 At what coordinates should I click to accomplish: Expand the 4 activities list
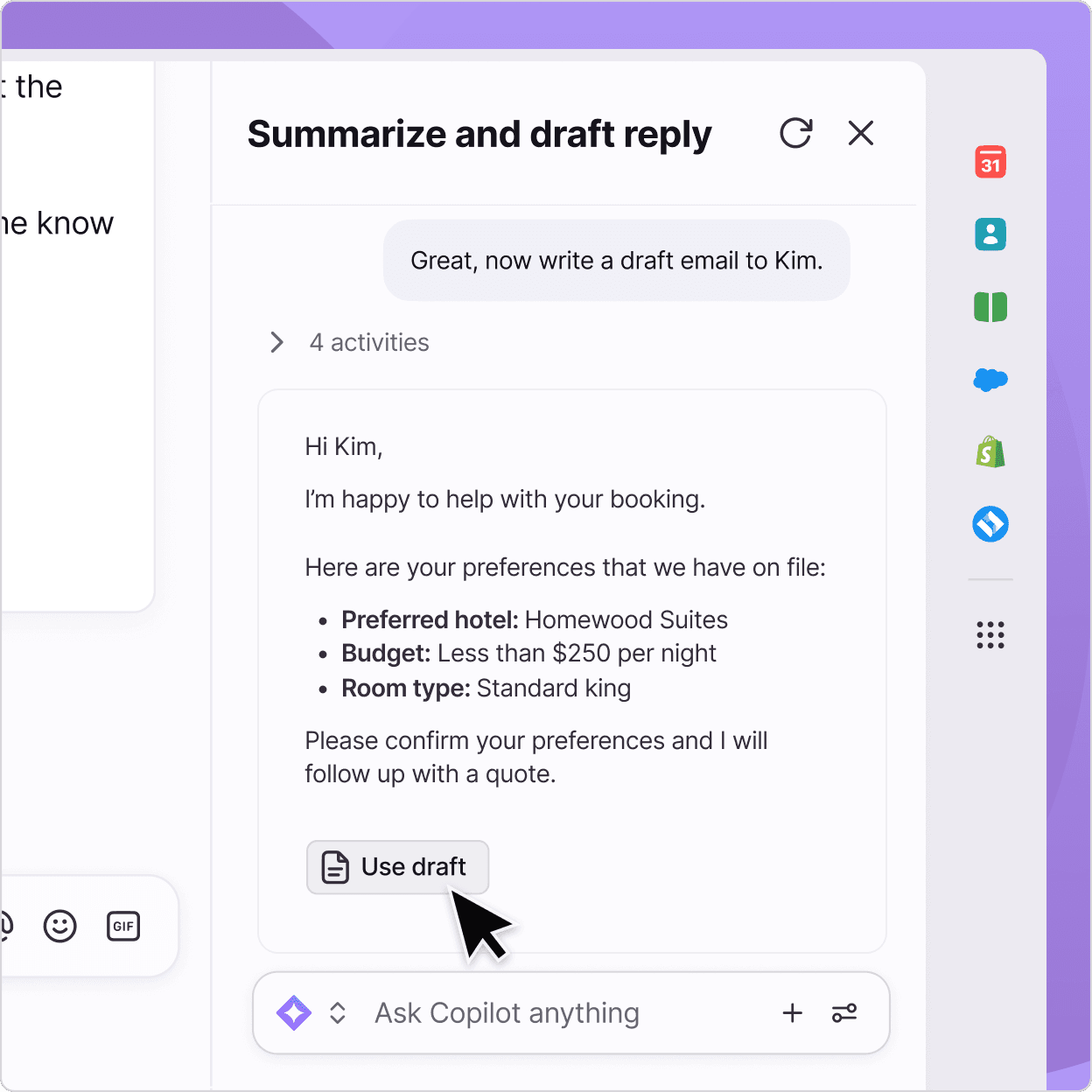point(349,342)
